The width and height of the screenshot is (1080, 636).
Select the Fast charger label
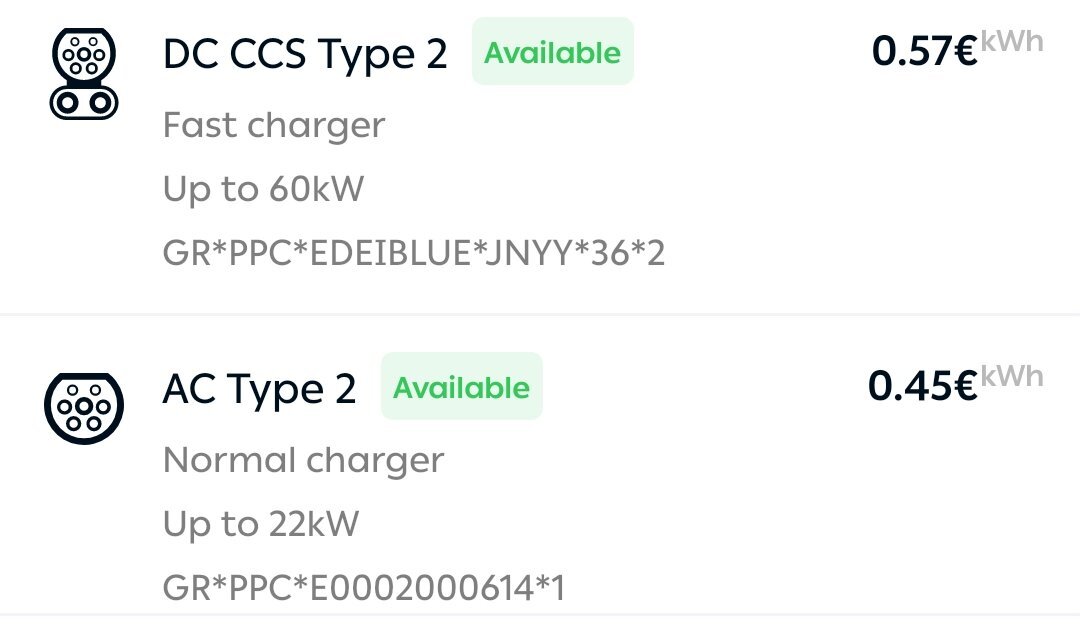(274, 125)
